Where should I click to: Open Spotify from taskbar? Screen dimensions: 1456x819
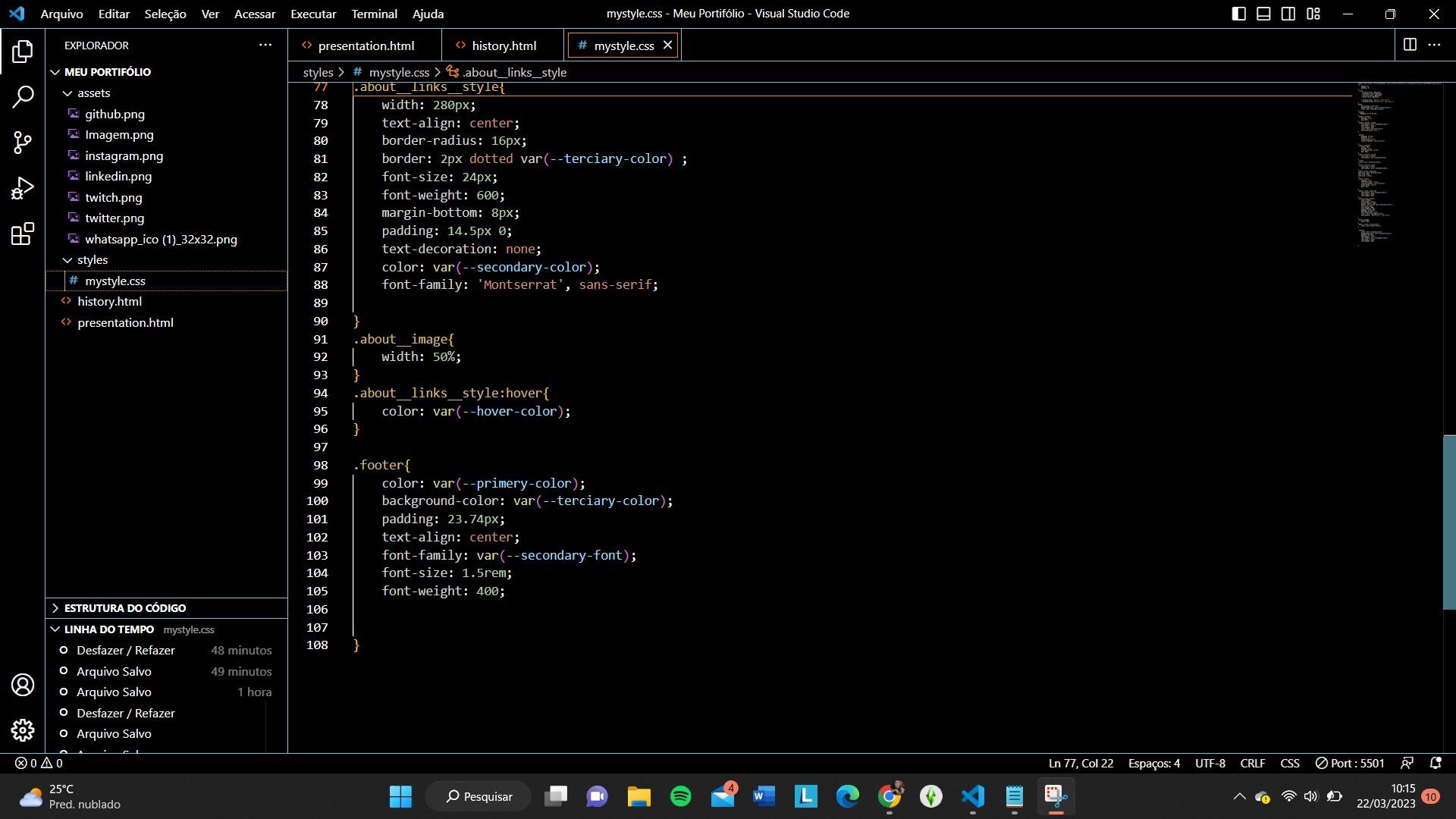[x=681, y=796]
